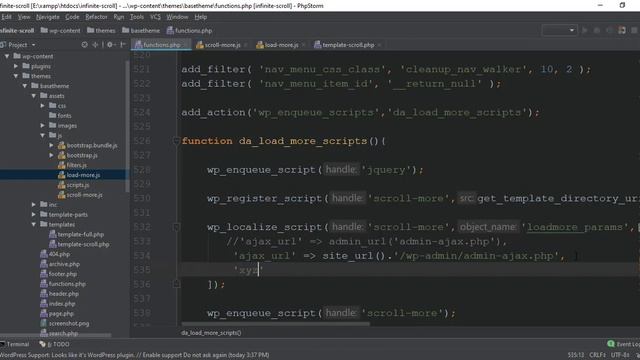The image size is (640, 360).
Task: Click the editor horizontal scrollbar
Action: (x=276, y=324)
